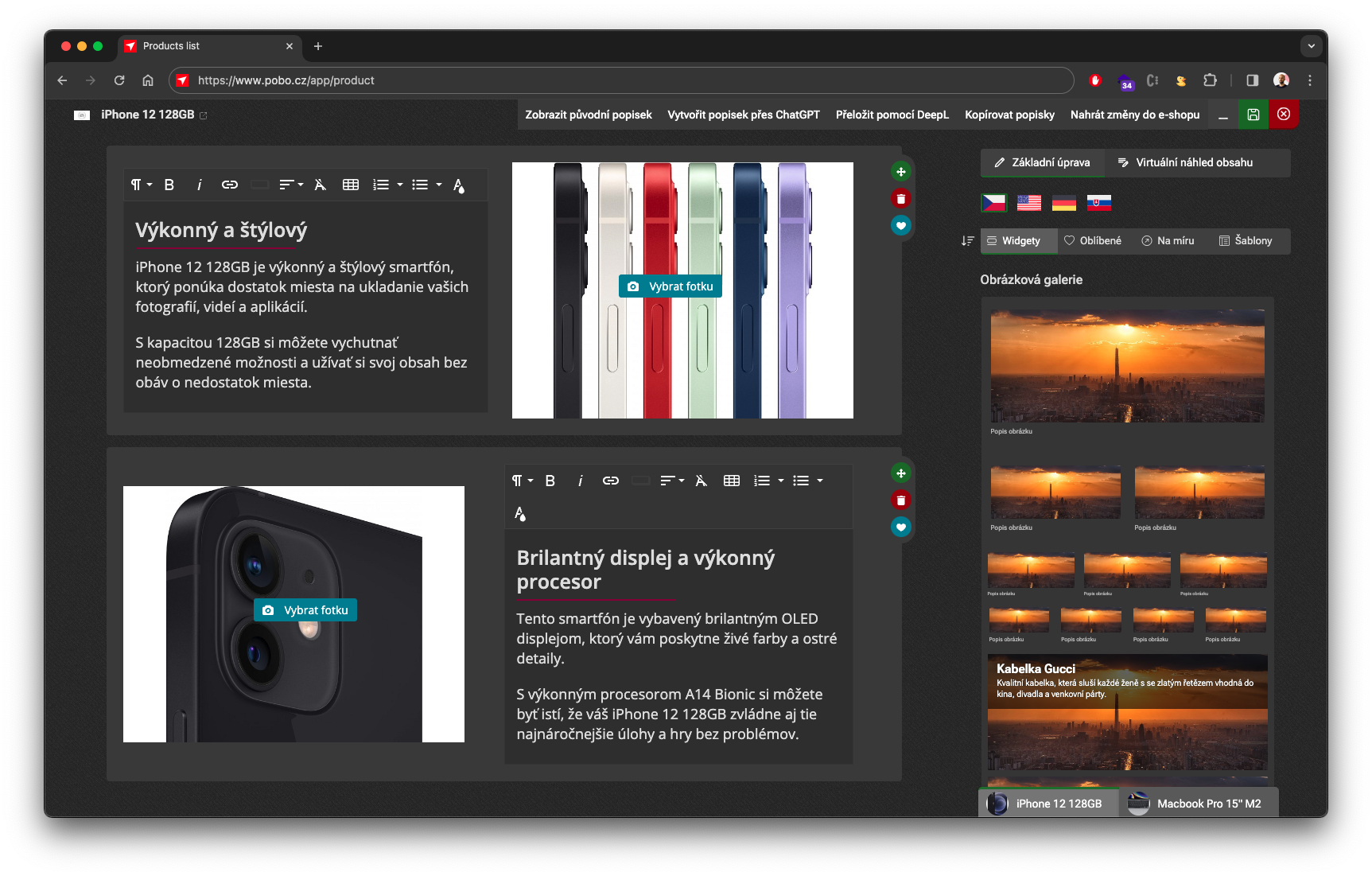
Task: Save changes with green floppy disk icon
Action: coord(1253,115)
